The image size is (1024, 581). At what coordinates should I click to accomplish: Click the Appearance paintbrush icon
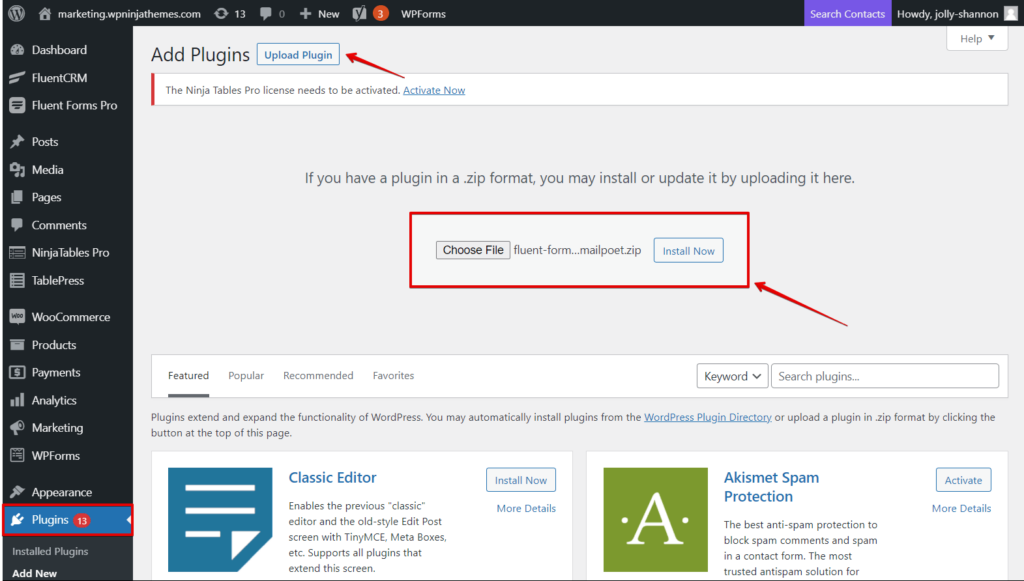18,492
